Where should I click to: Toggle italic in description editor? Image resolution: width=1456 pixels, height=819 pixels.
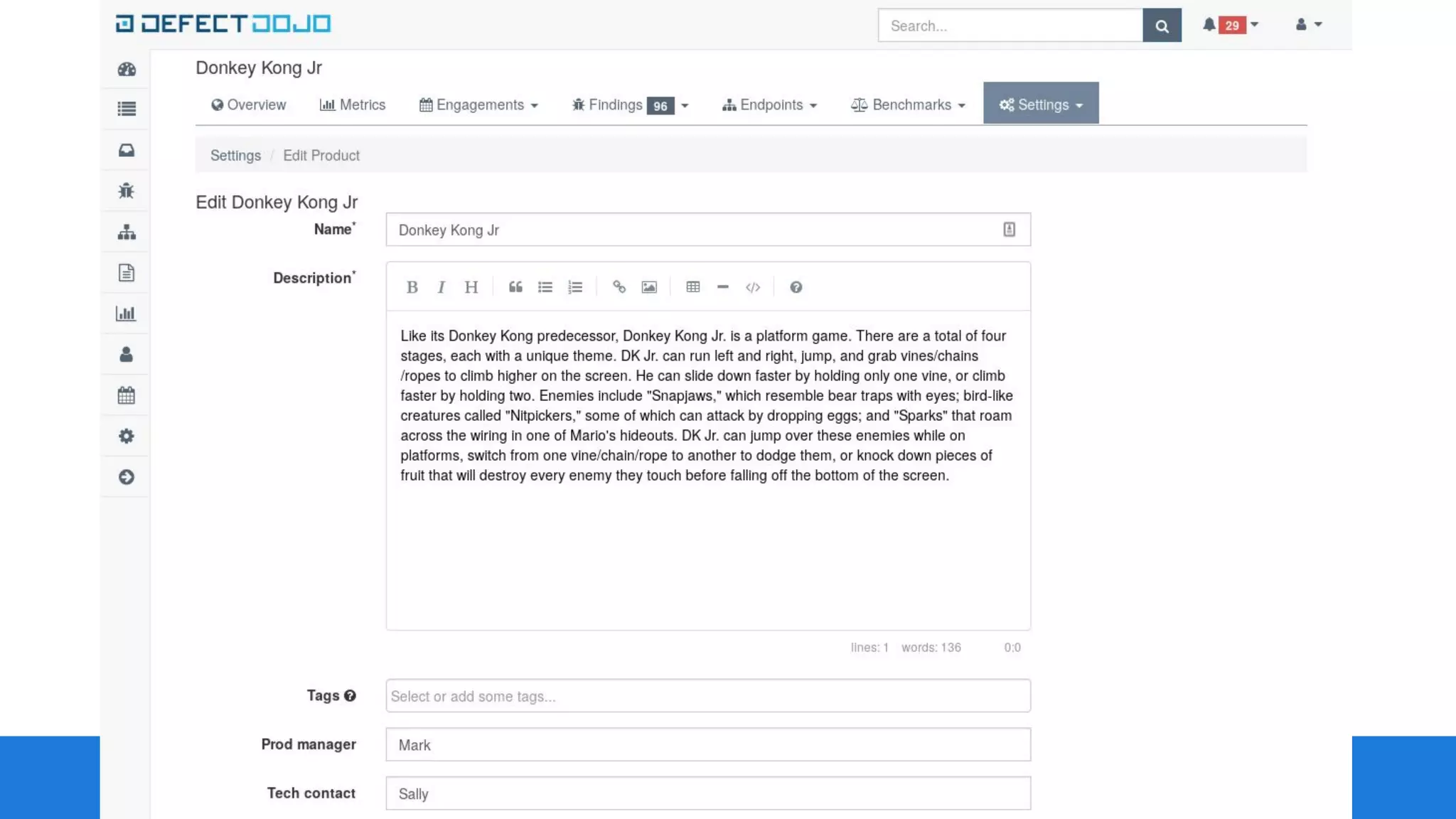coord(441,287)
